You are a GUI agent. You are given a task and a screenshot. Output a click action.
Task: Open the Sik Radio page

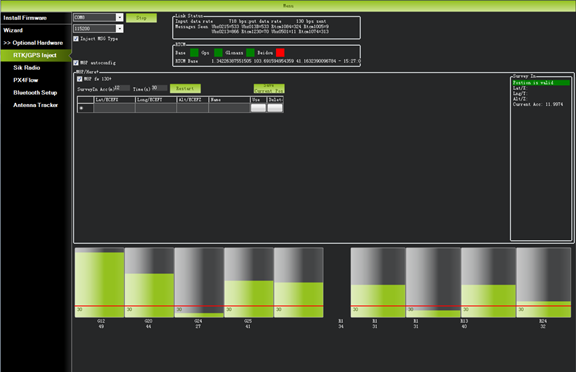coord(26,68)
